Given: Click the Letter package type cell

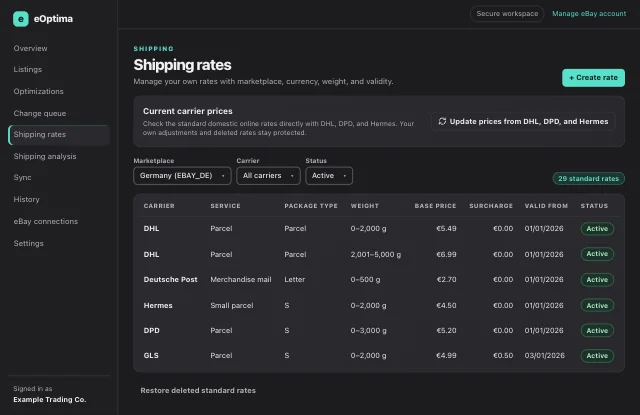Looking at the screenshot, I should [x=295, y=280].
